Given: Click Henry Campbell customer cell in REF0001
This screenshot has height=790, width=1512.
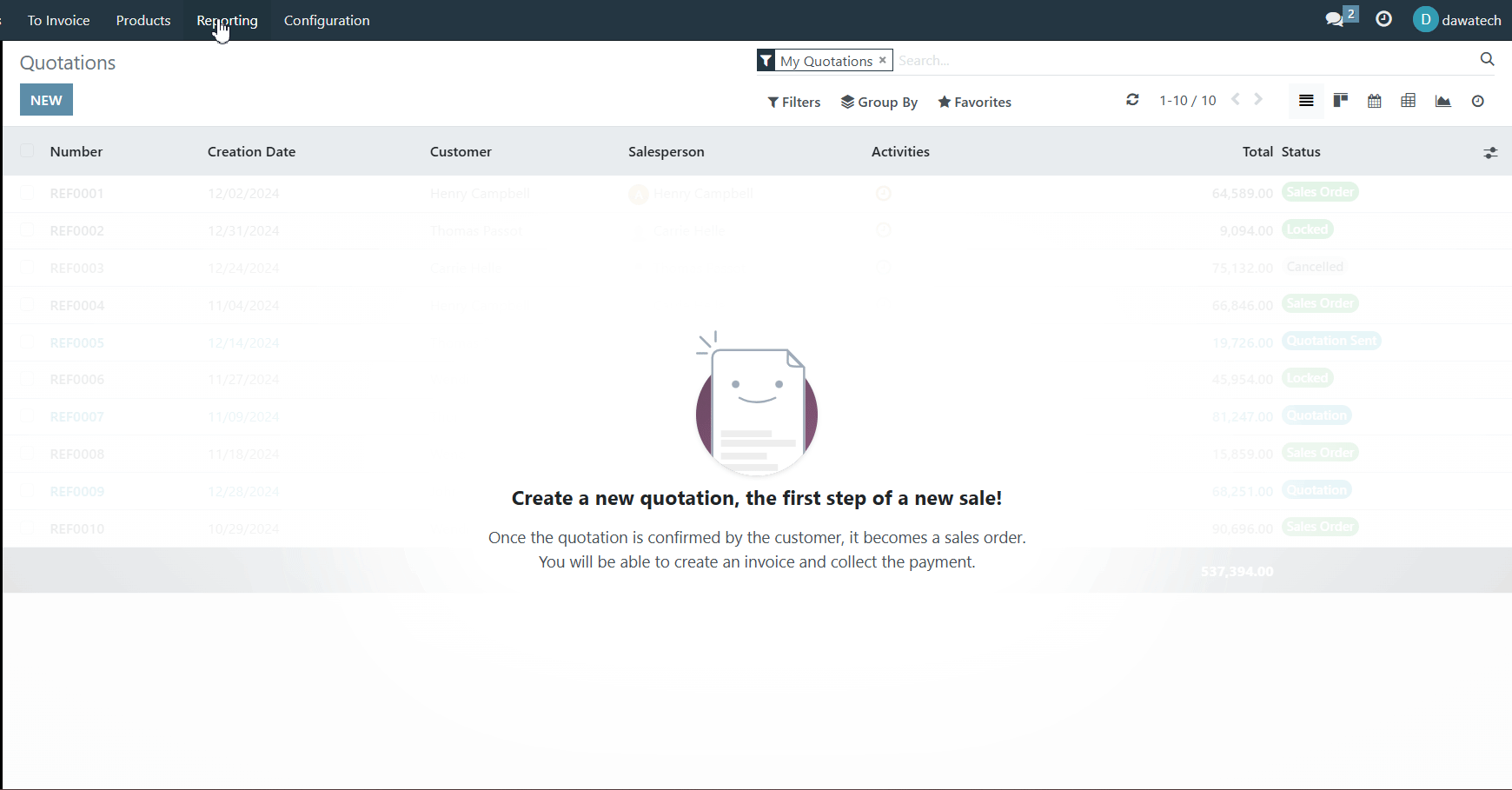Looking at the screenshot, I should [480, 193].
